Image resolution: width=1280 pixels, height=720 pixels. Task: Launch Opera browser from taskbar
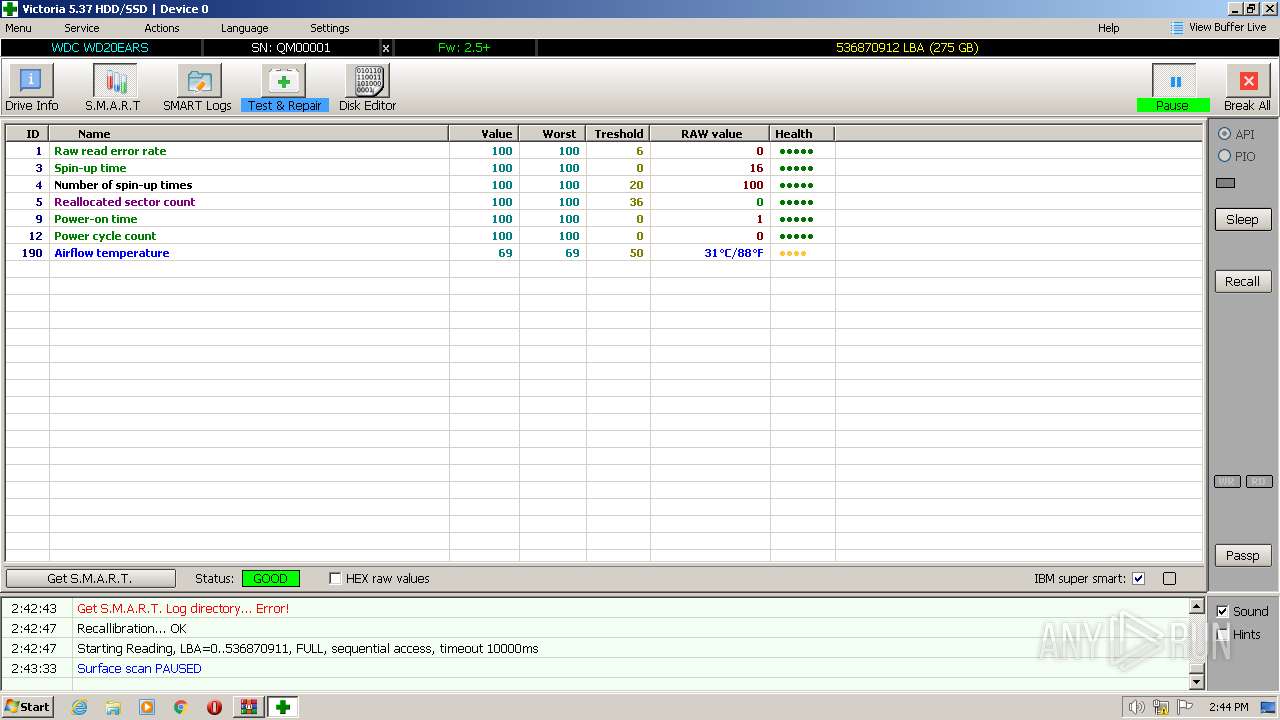coord(214,707)
